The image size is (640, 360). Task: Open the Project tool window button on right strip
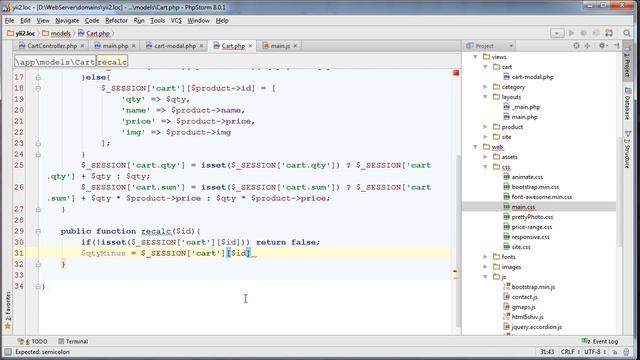coord(628,61)
